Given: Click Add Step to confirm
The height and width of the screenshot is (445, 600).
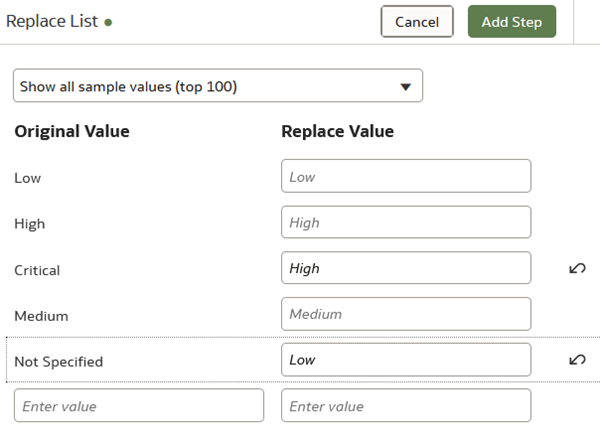Looking at the screenshot, I should click(x=511, y=21).
